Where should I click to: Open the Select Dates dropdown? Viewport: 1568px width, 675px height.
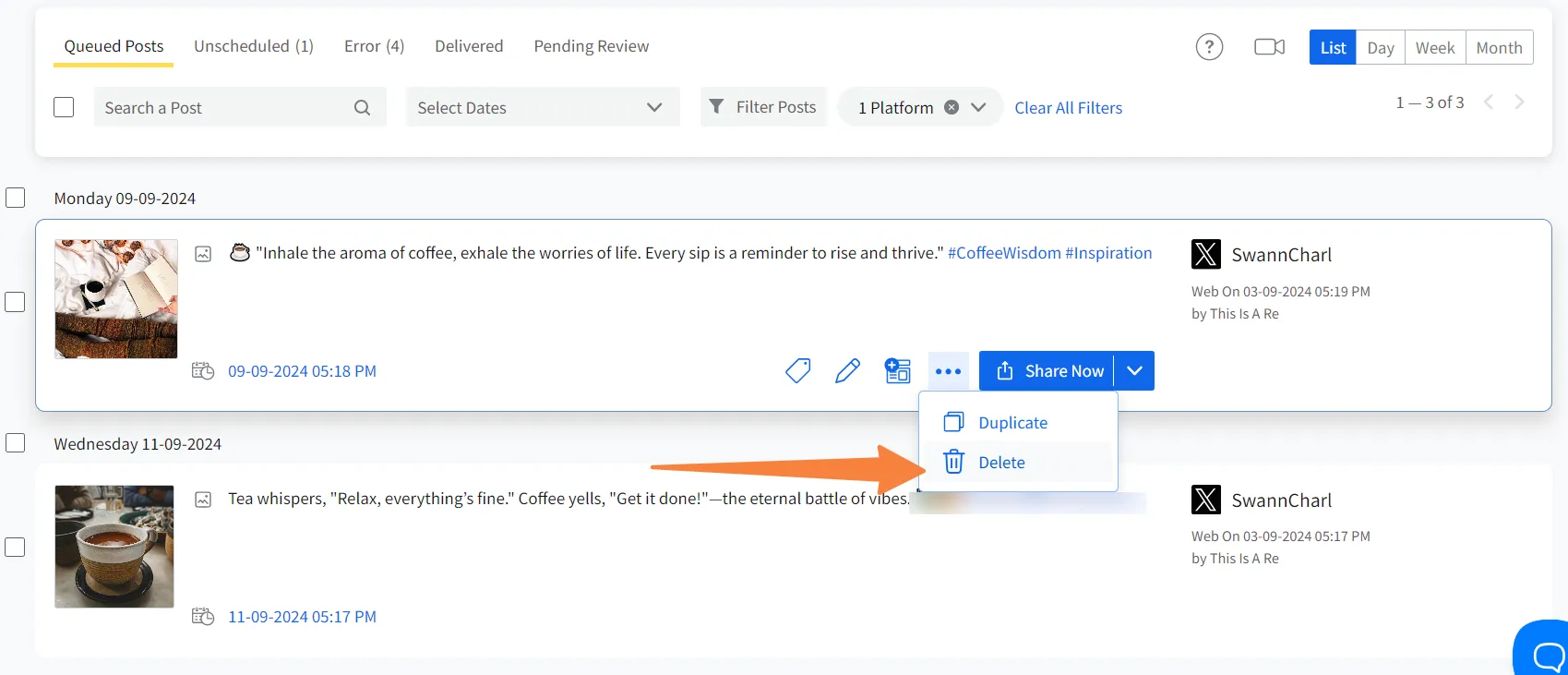click(x=543, y=107)
